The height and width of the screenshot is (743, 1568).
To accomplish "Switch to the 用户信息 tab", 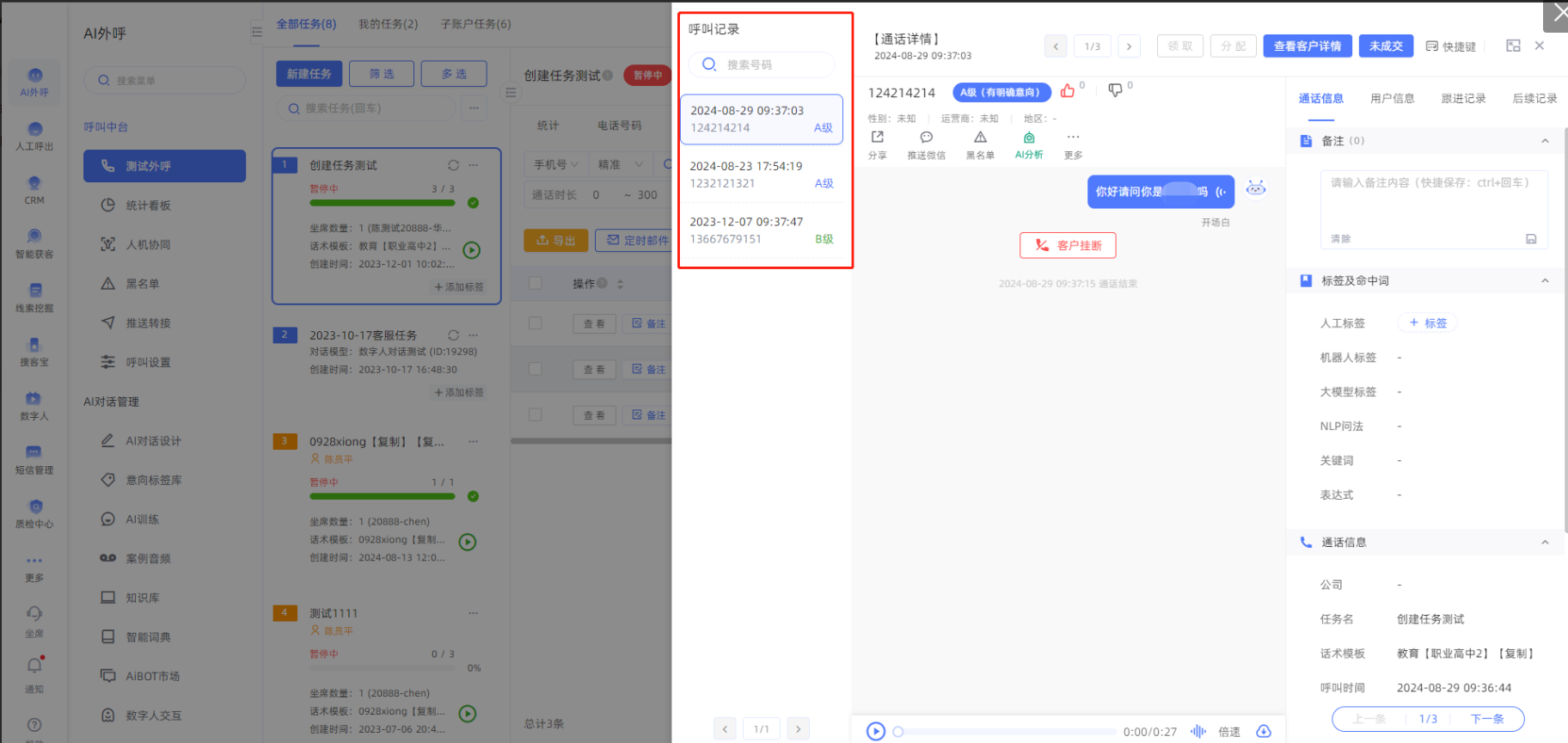I will 1392,99.
